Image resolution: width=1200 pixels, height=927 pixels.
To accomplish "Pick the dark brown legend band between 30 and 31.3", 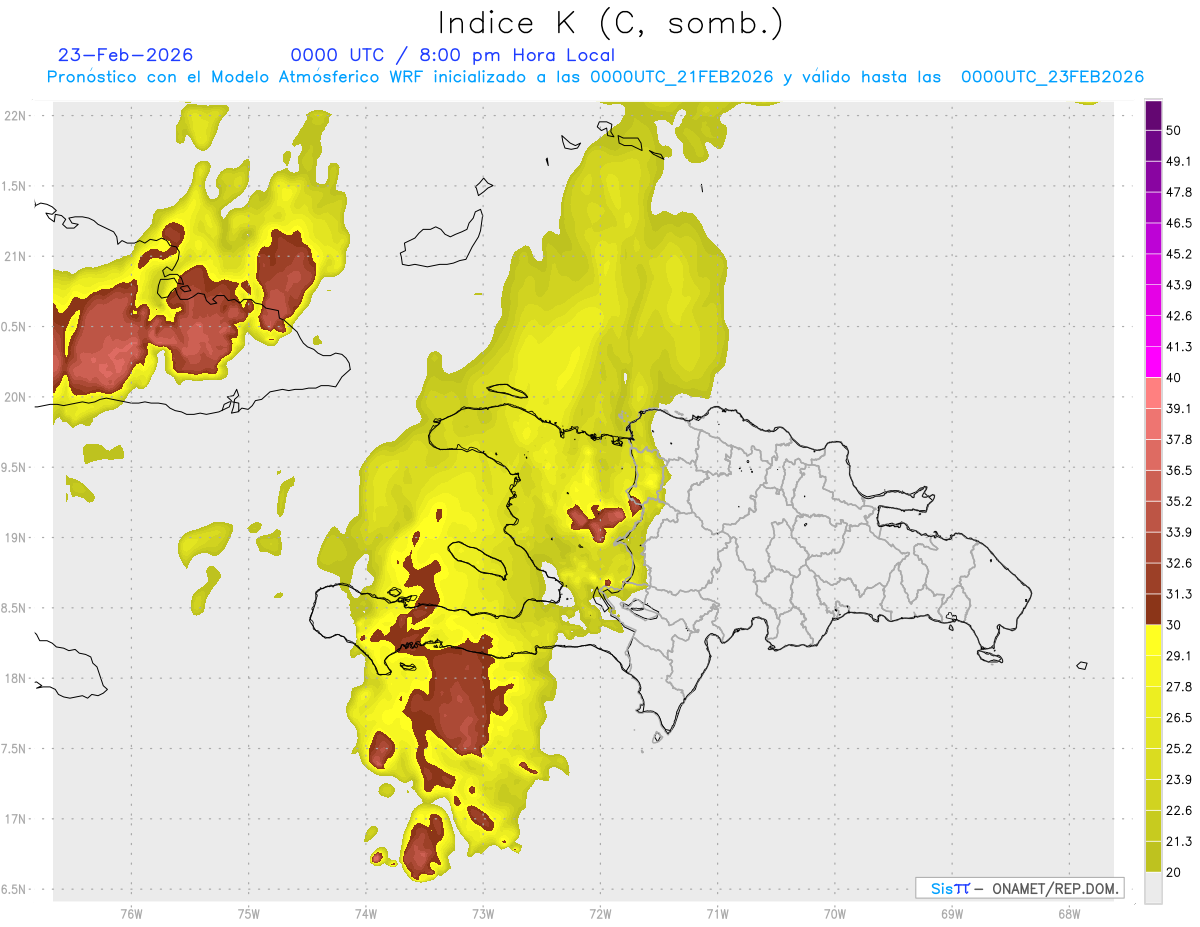I will click(x=1153, y=609).
